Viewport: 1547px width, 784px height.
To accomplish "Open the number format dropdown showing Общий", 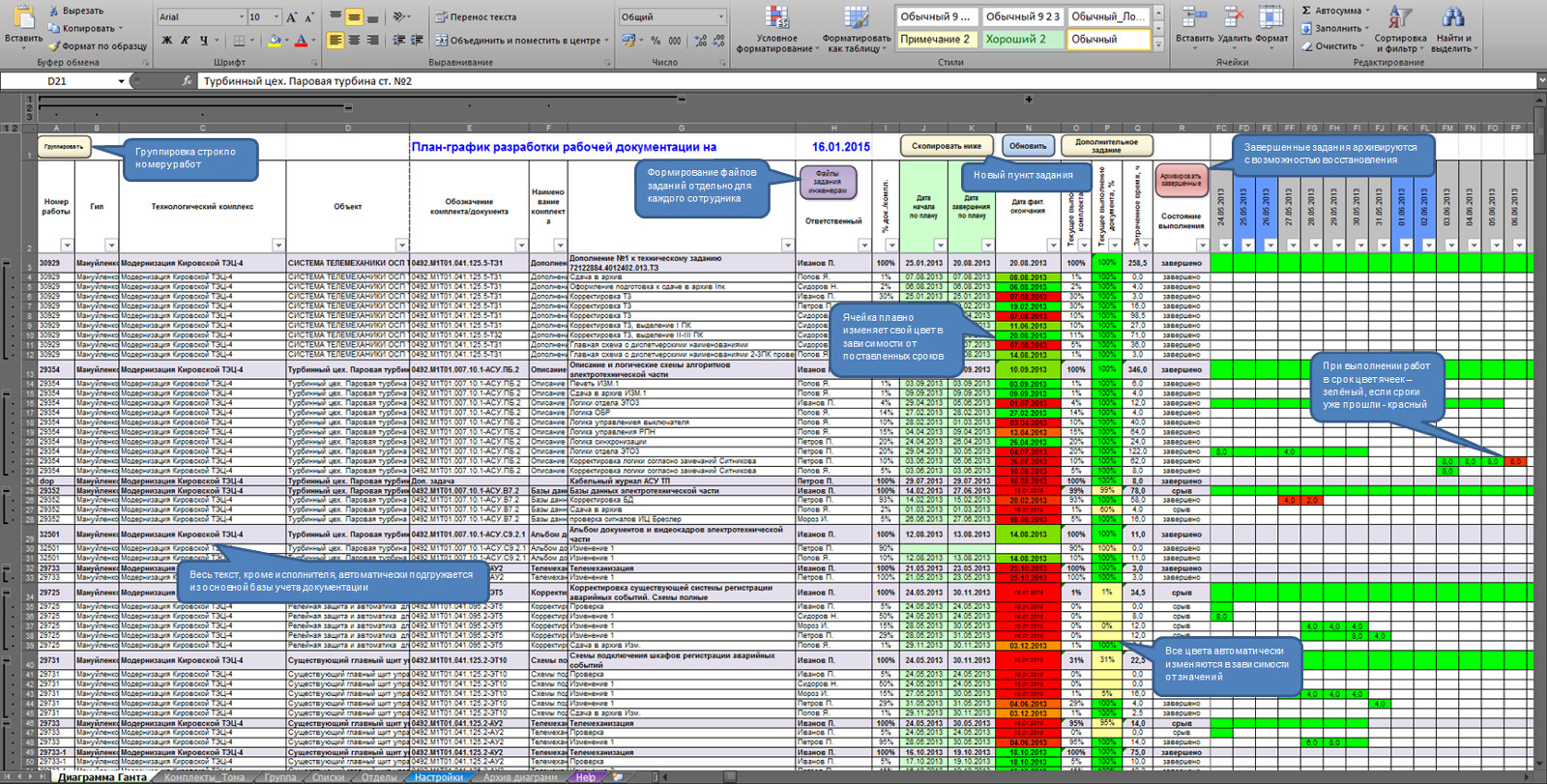I will point(721,17).
